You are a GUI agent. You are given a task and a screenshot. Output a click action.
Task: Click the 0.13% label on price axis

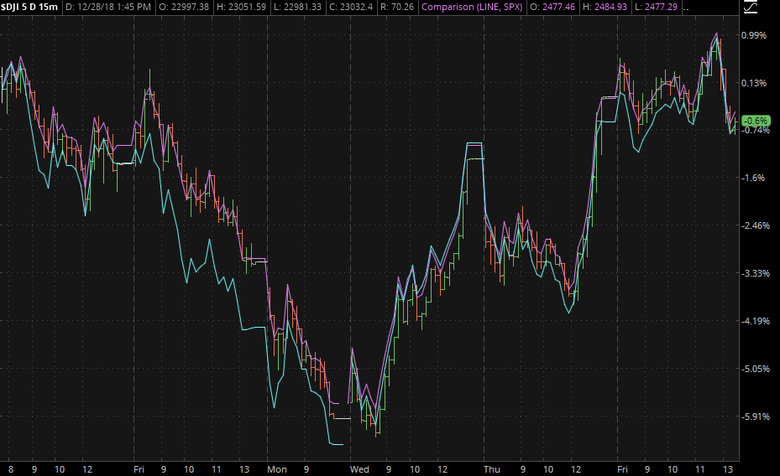click(754, 83)
